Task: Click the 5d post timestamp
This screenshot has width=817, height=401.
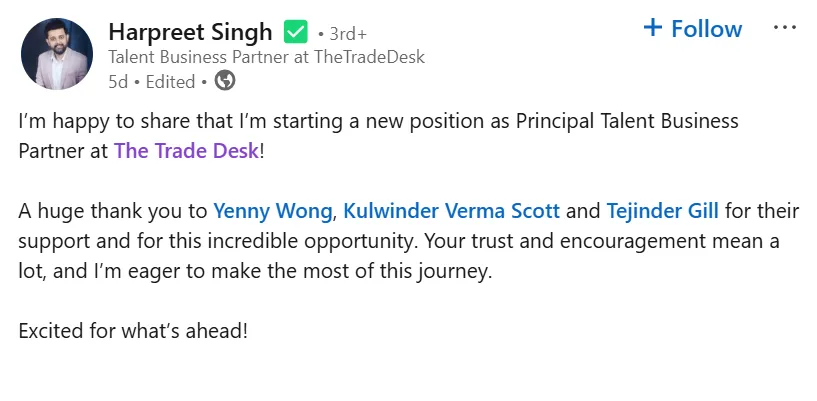Action: click(x=118, y=82)
